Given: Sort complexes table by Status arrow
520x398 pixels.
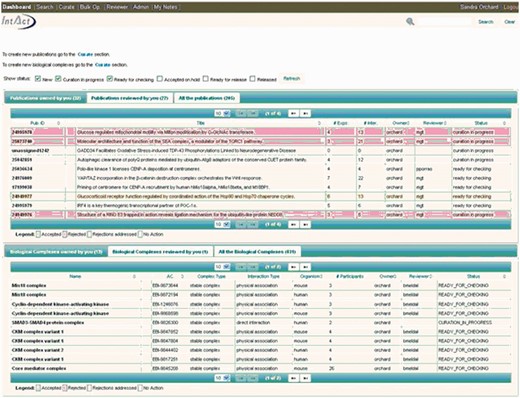Looking at the screenshot, I should pos(505,277).
